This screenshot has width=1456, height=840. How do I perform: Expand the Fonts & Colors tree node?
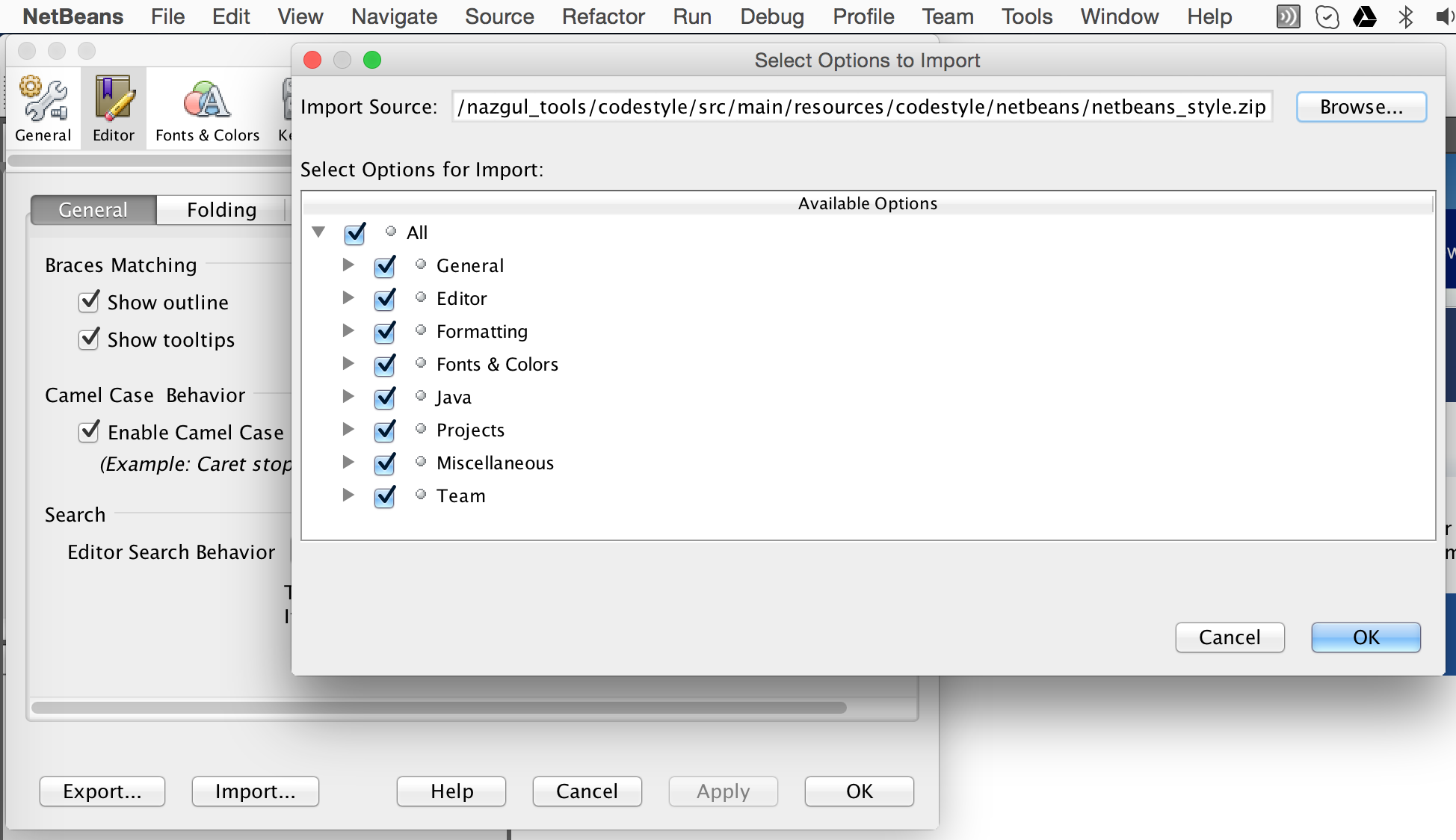[x=348, y=363]
